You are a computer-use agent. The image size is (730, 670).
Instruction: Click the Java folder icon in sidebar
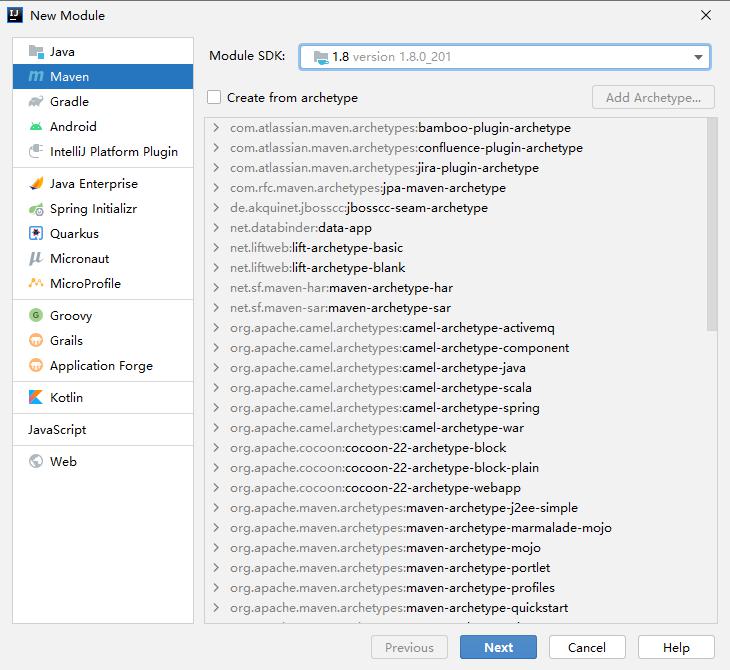point(36,51)
